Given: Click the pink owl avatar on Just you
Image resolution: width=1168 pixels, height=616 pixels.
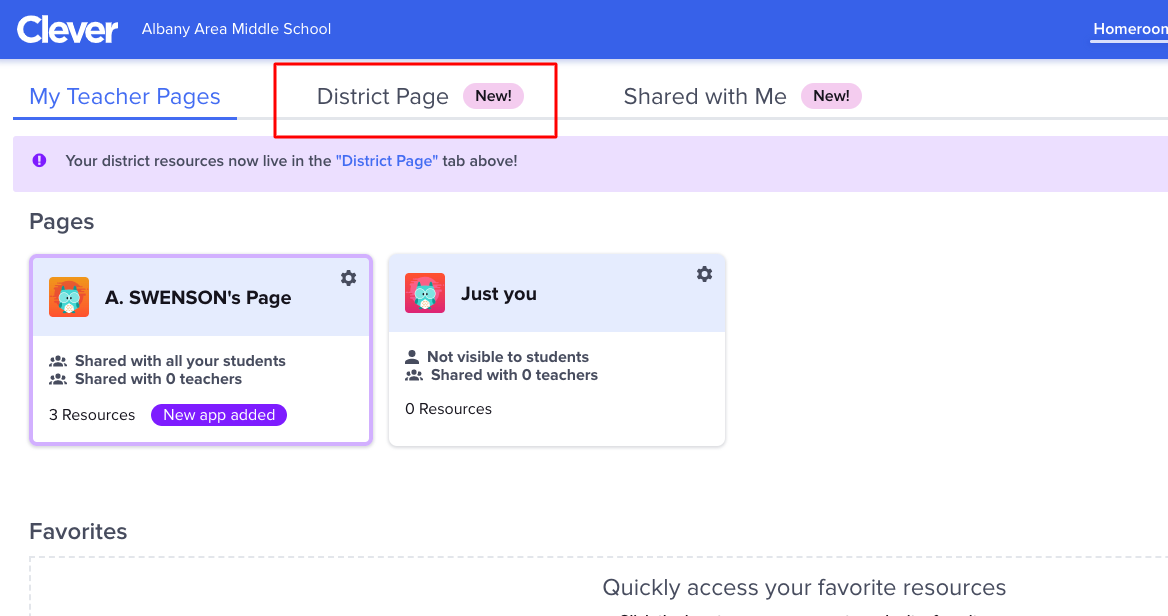Looking at the screenshot, I should tap(425, 293).
